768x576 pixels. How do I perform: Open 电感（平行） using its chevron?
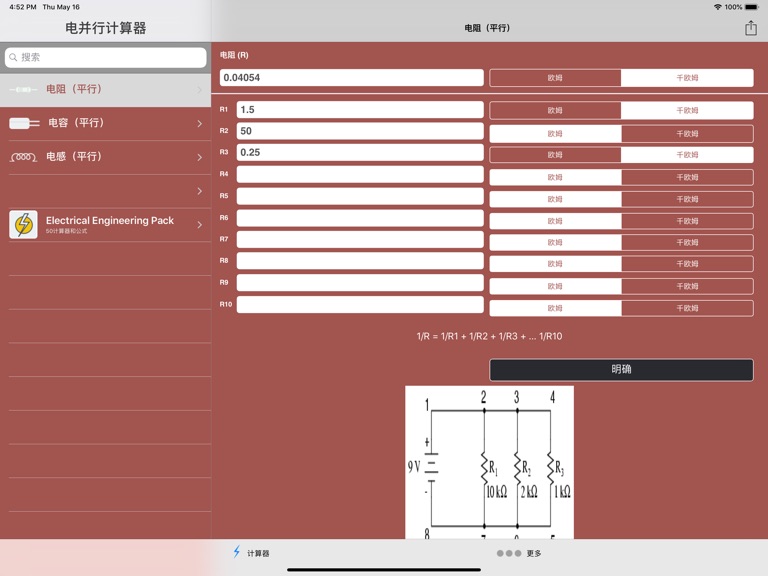pyautogui.click(x=199, y=157)
